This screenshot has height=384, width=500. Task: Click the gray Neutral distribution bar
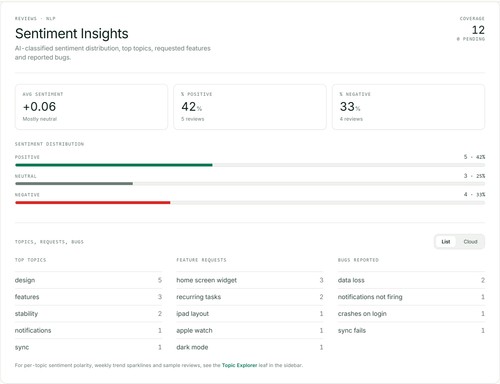tap(74, 184)
